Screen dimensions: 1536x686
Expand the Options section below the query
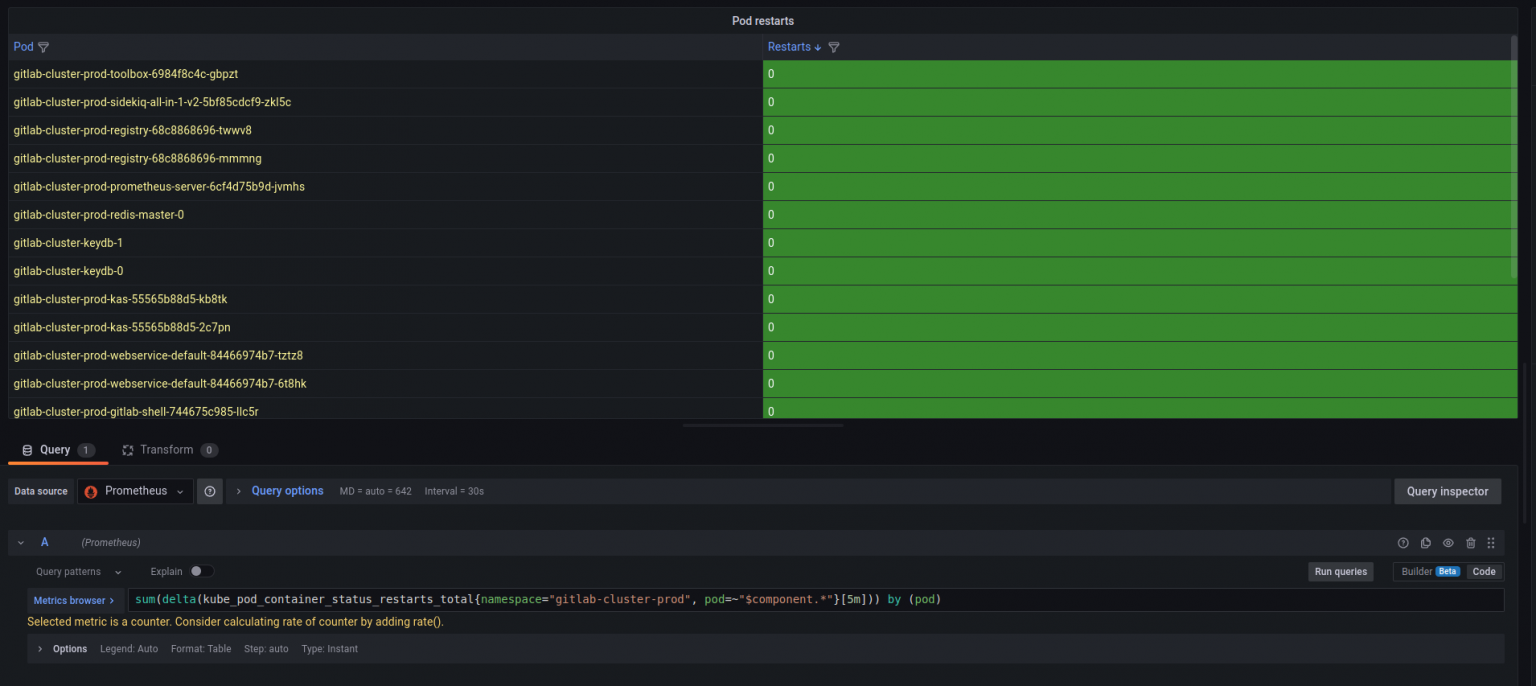point(69,648)
